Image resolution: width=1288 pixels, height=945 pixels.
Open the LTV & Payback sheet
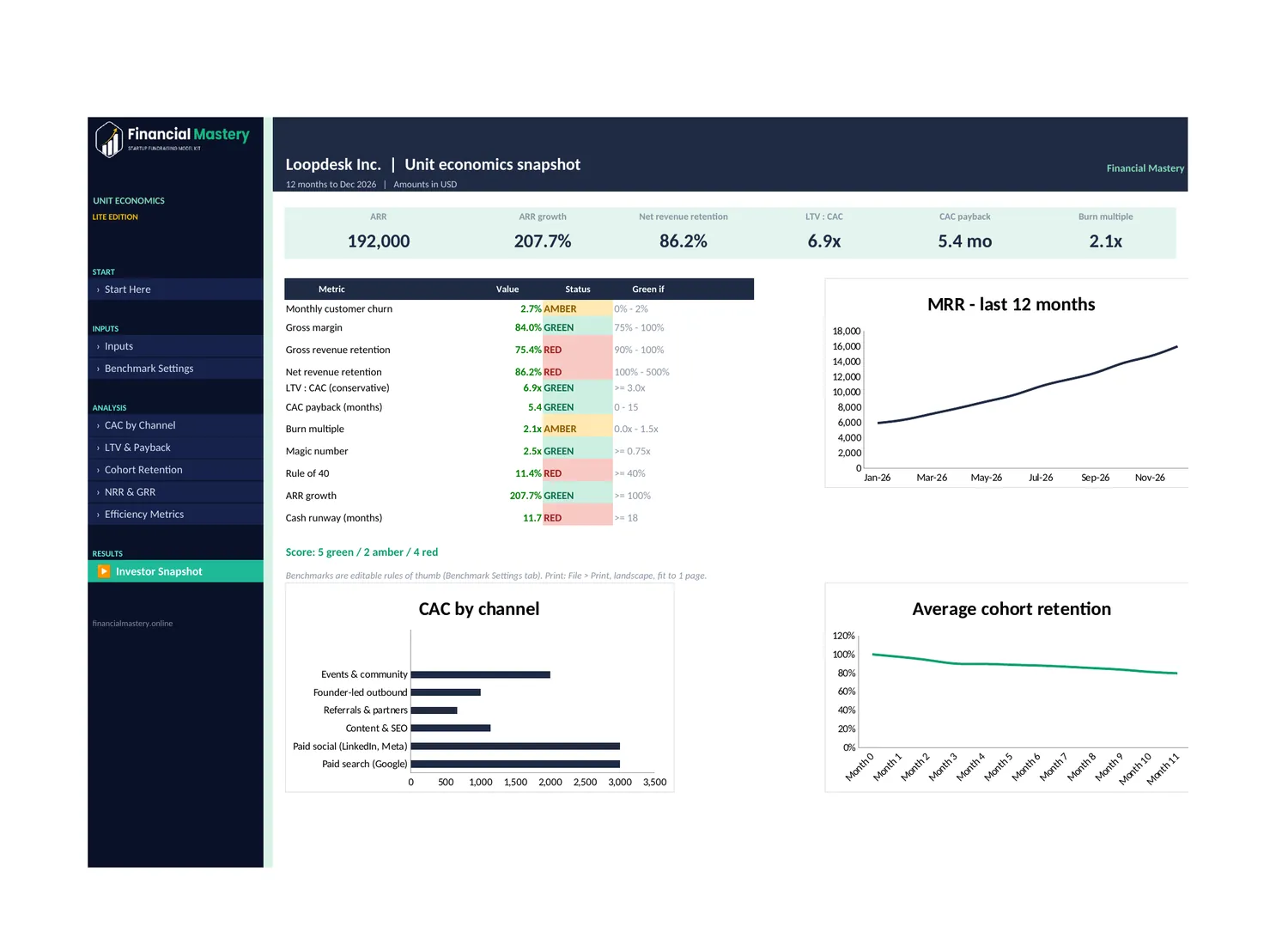175,448
